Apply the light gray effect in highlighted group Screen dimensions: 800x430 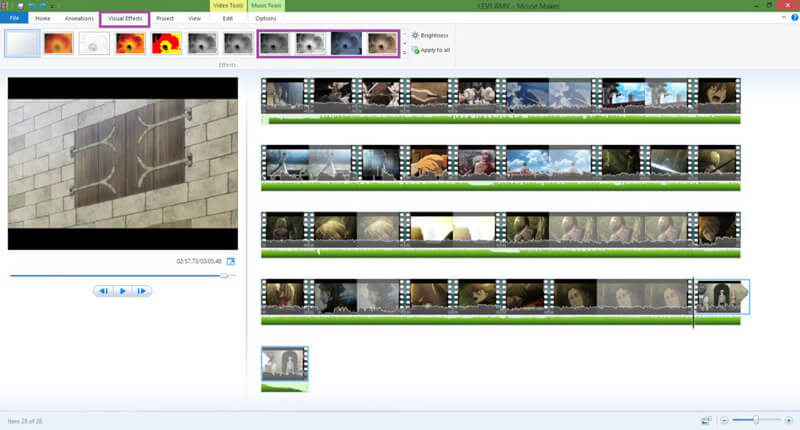click(x=310, y=43)
